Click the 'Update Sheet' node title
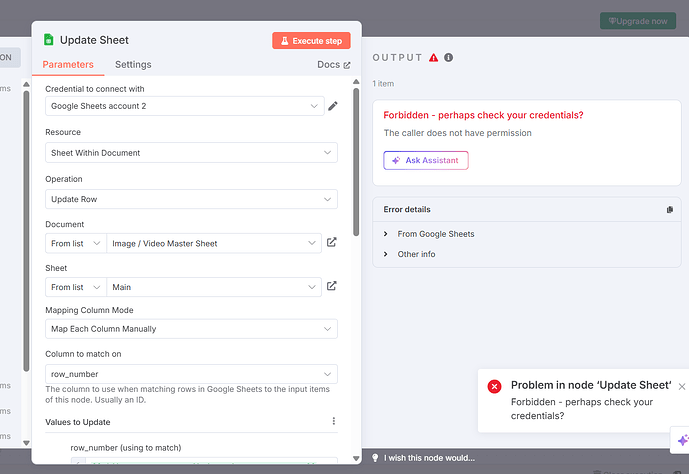 coord(94,40)
